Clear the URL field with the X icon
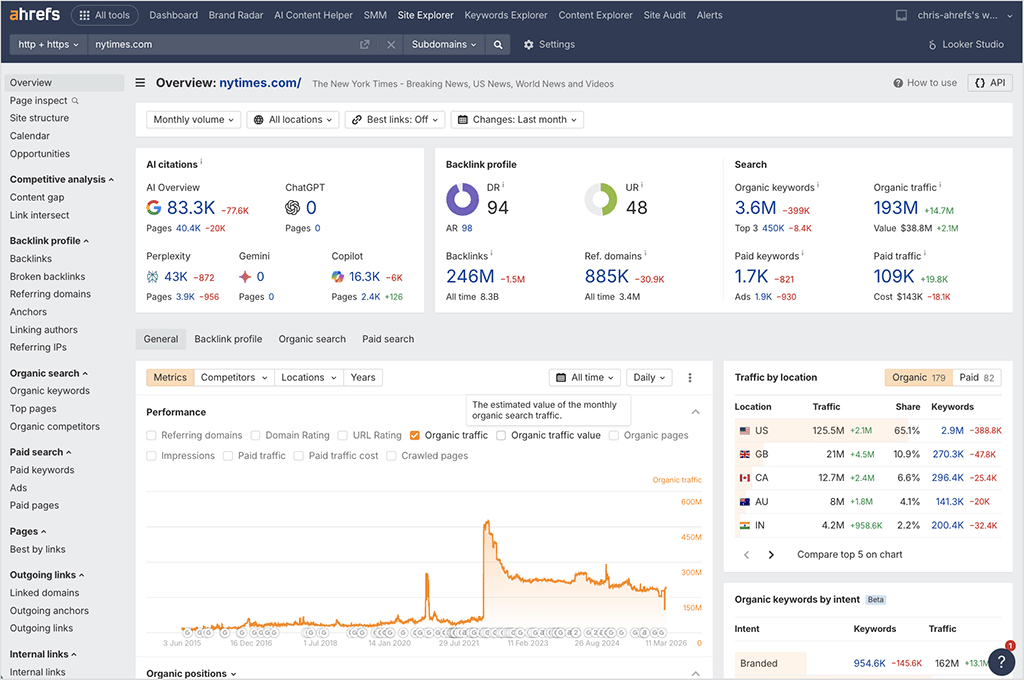This screenshot has height=680, width=1024. coord(390,44)
